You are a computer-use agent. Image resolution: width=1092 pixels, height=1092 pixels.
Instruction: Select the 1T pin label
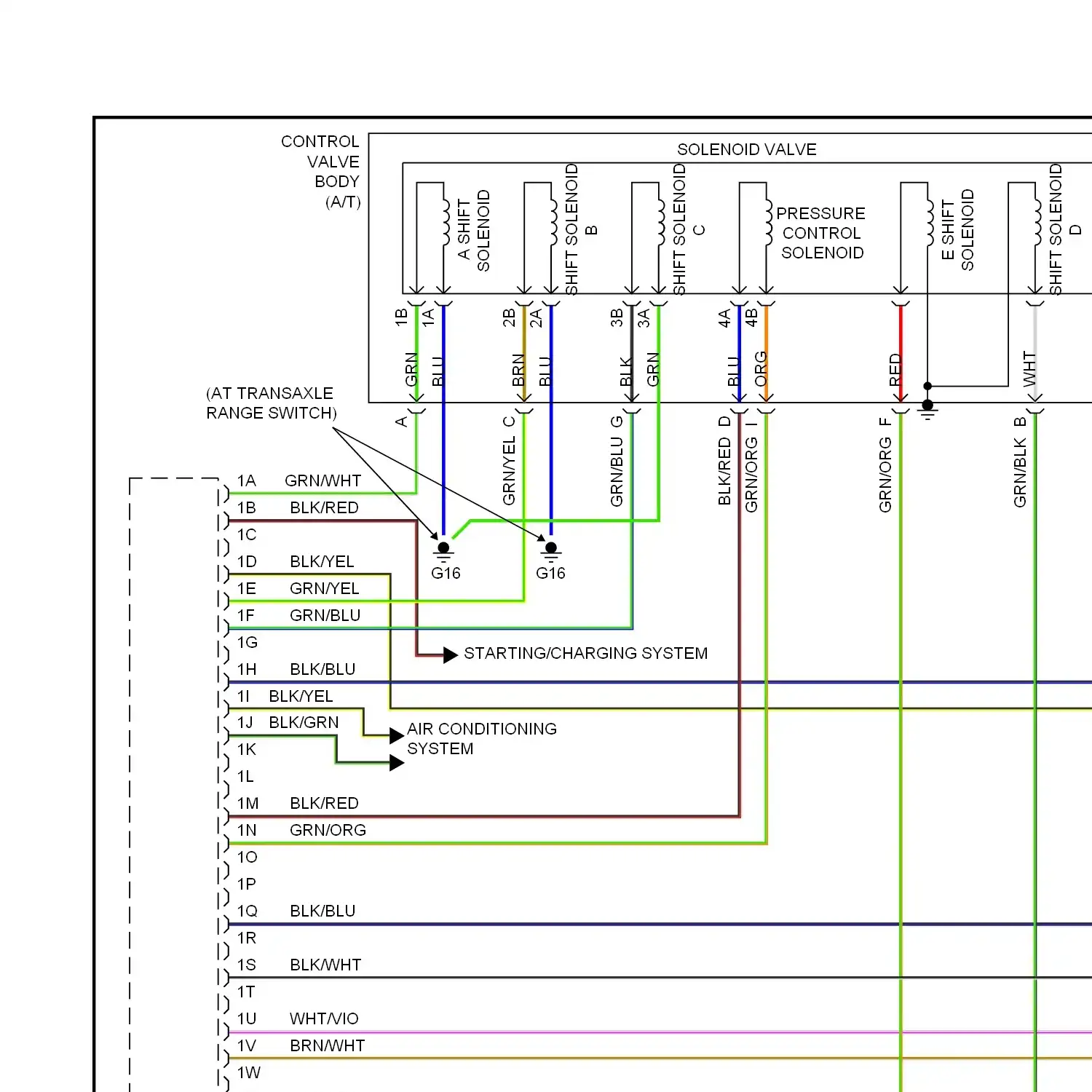click(x=246, y=992)
